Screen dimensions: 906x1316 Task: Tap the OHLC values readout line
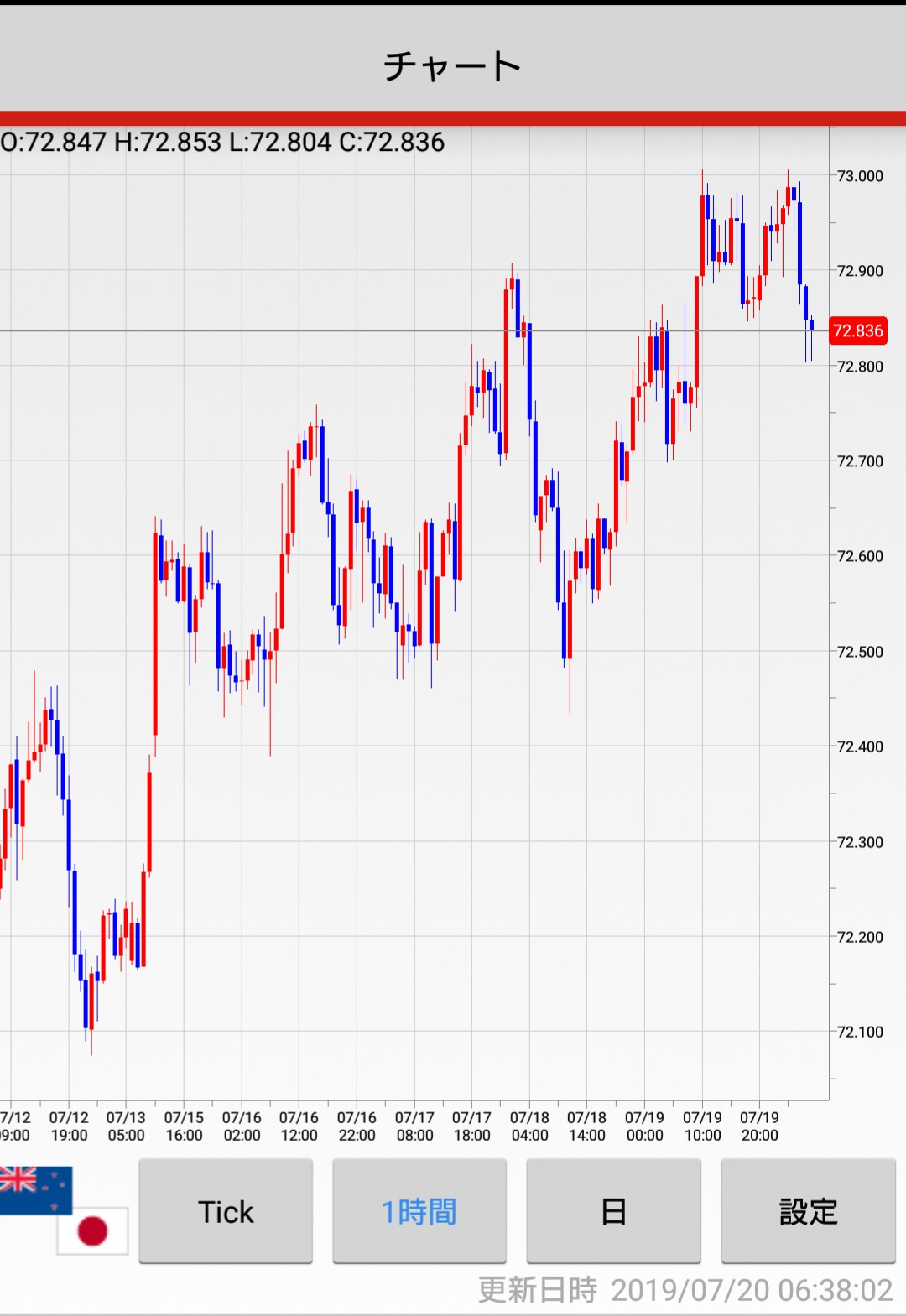(x=223, y=142)
